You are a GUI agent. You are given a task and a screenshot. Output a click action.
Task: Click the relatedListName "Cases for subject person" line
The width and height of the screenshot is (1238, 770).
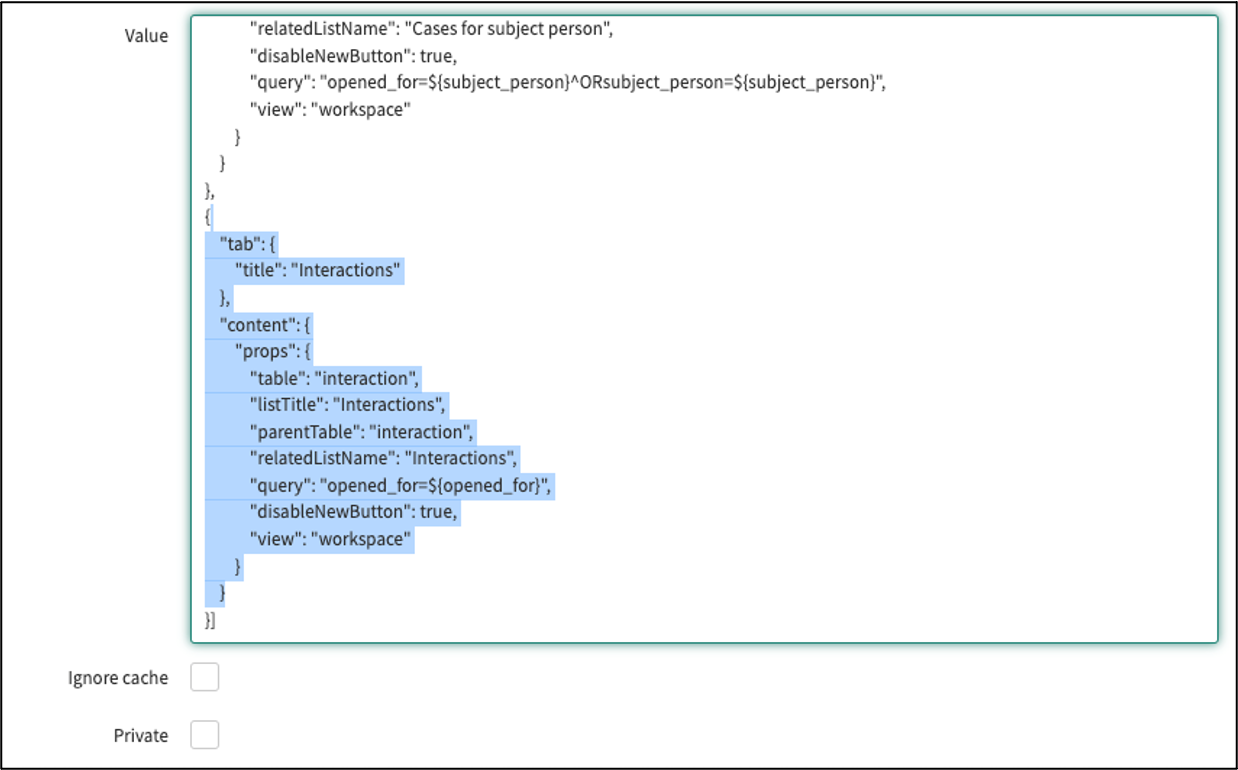pyautogui.click(x=431, y=29)
